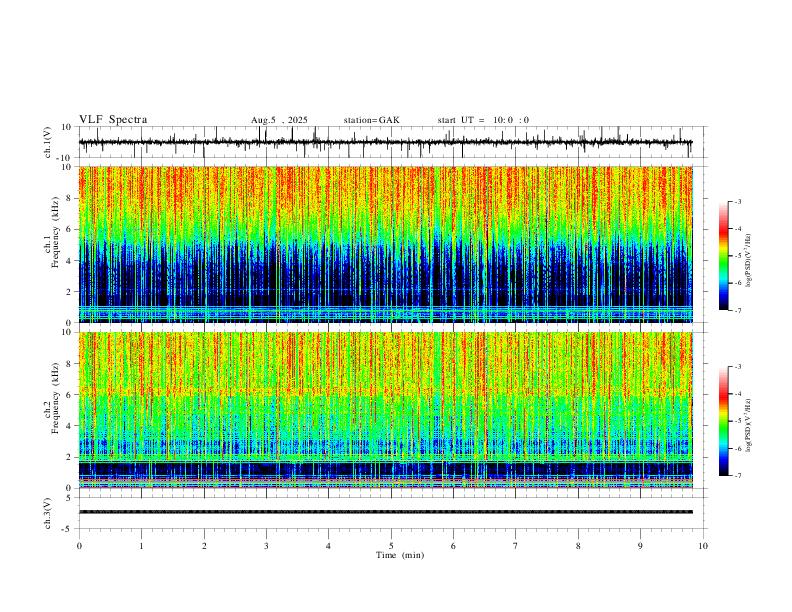This screenshot has height=612, width=792.
Task: Click the "0" tick on time axis
Action: coord(79,546)
